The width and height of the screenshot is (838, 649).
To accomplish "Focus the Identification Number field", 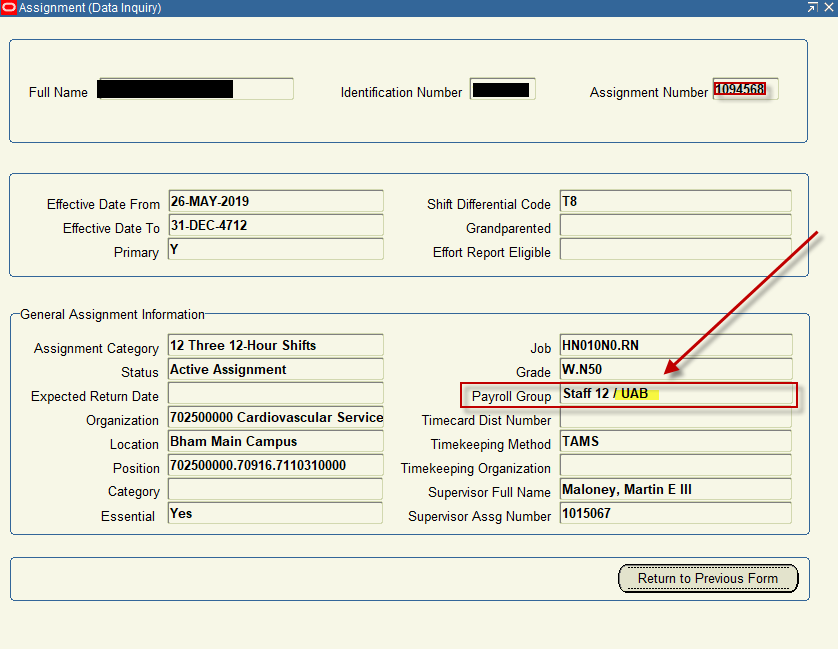I will [x=502, y=90].
